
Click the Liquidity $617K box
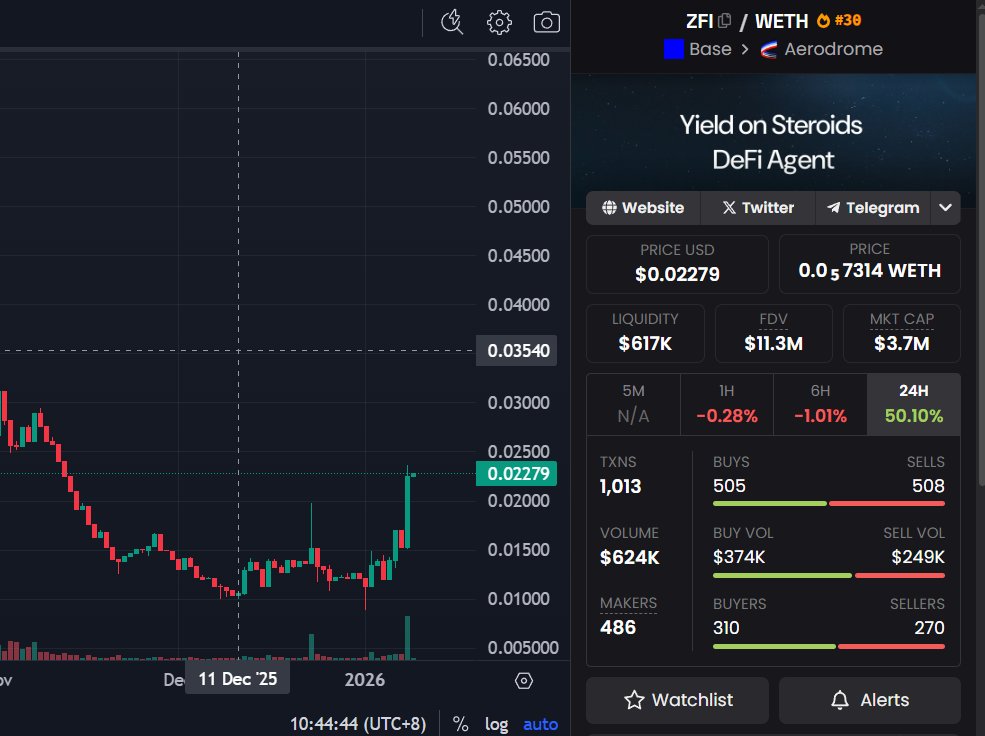(645, 333)
